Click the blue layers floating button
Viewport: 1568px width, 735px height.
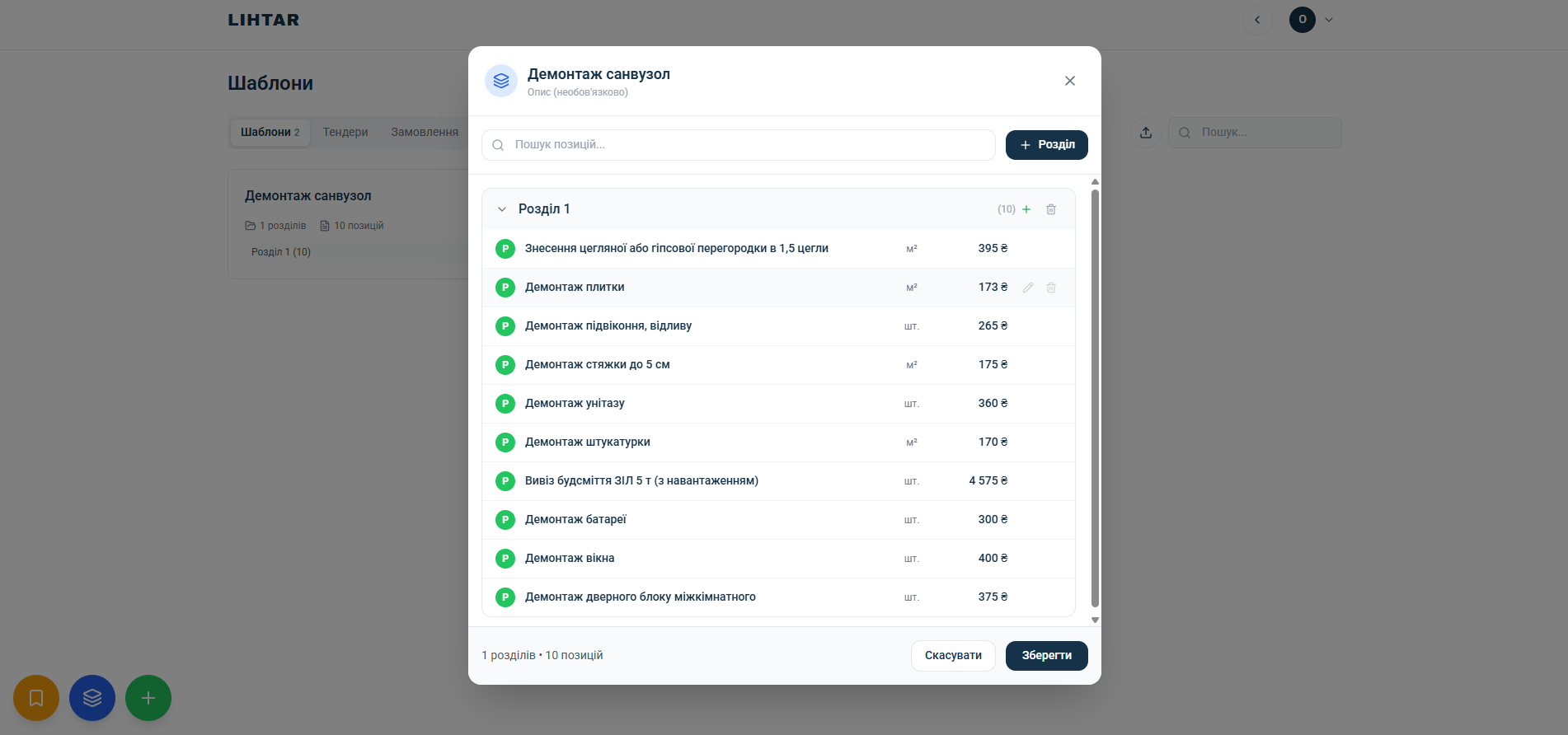(x=92, y=698)
